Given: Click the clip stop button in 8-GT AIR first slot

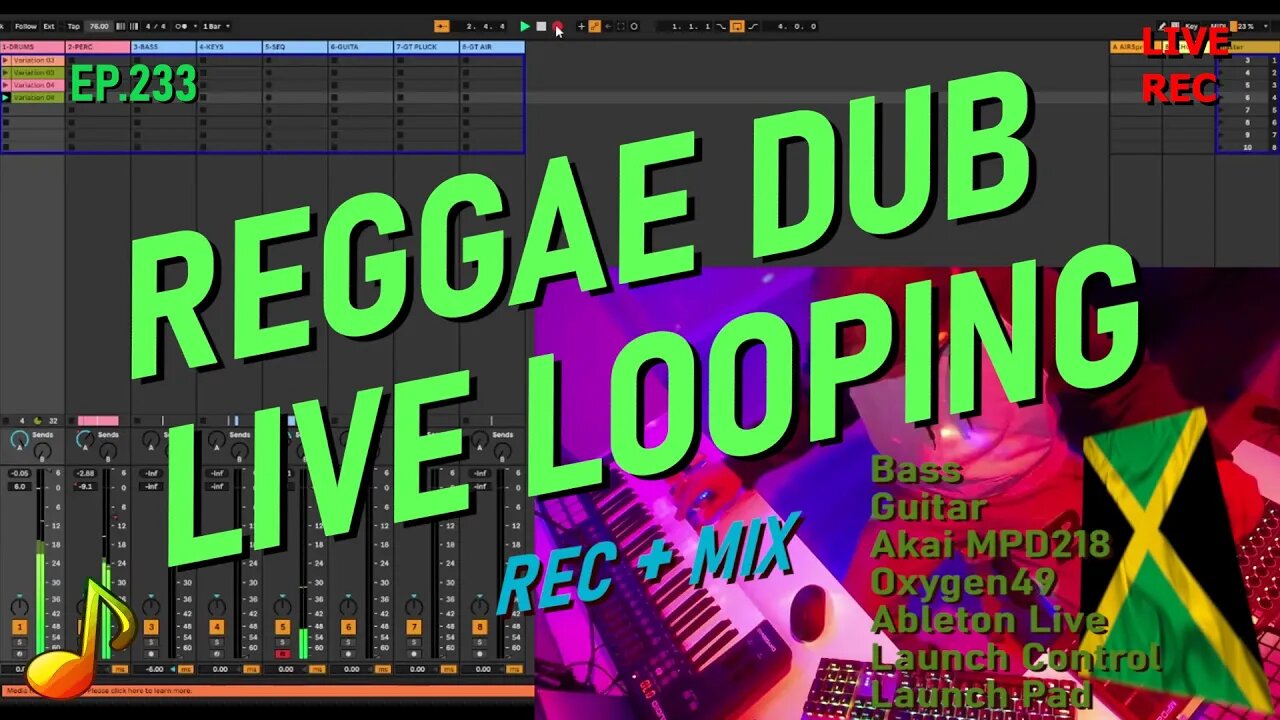Looking at the screenshot, I should [x=466, y=60].
